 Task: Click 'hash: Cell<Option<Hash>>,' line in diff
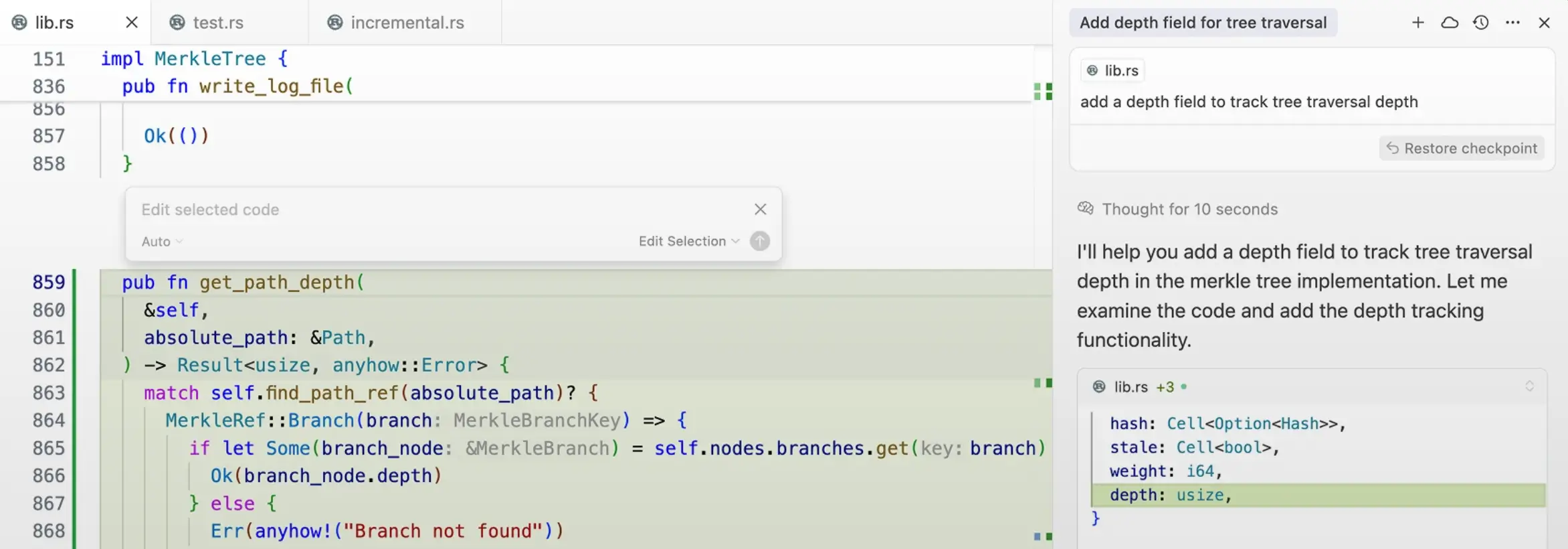point(1228,424)
